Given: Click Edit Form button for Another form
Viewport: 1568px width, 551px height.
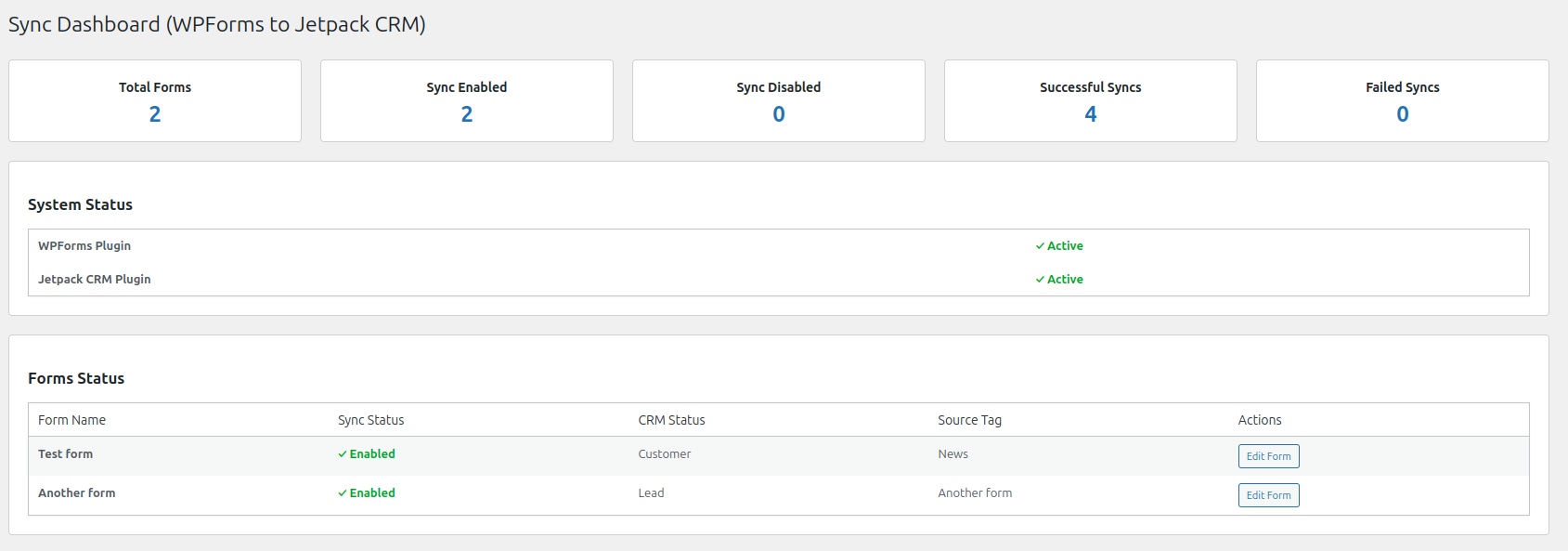Looking at the screenshot, I should [x=1268, y=495].
